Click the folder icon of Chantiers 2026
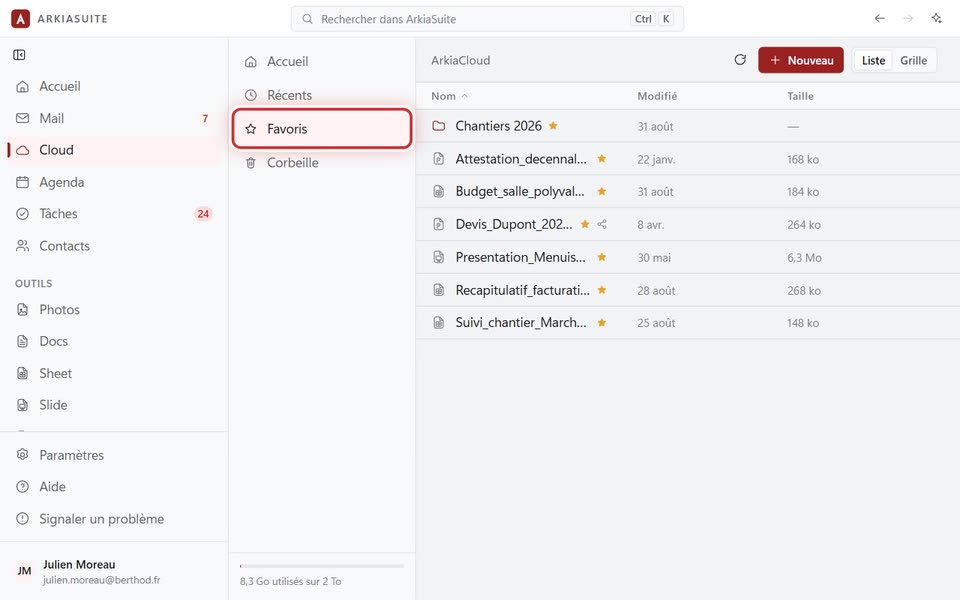960x600 pixels. click(x=438, y=126)
